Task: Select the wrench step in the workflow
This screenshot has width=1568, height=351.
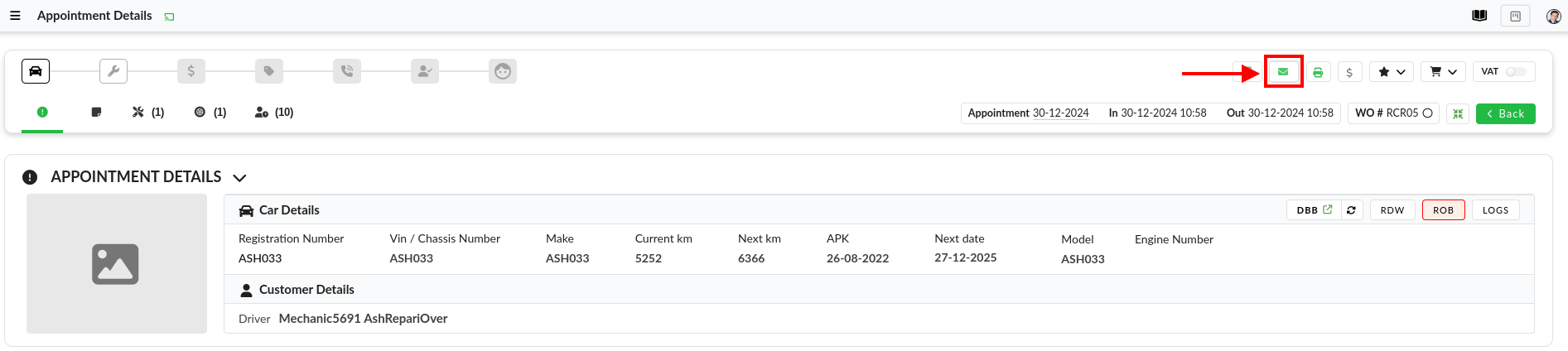Action: pyautogui.click(x=113, y=71)
